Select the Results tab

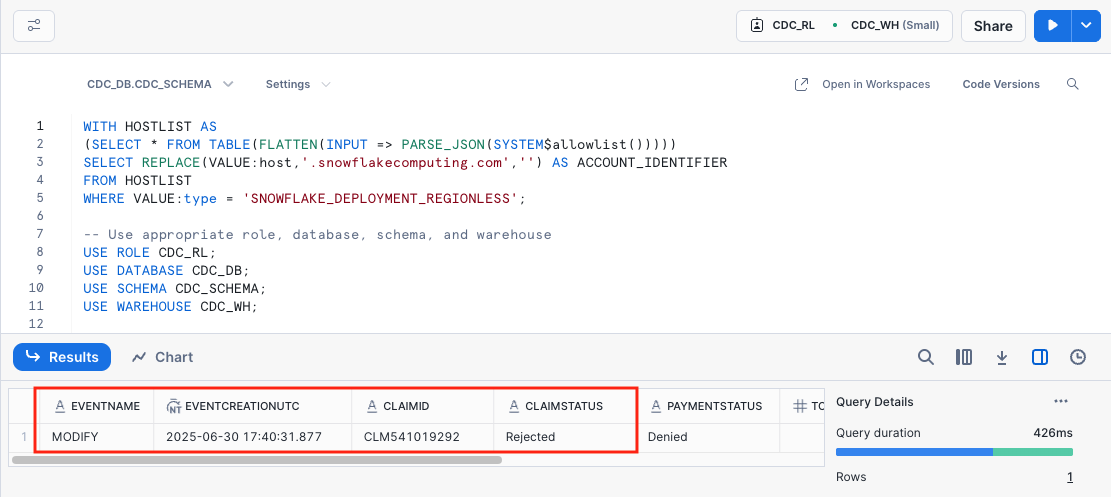(x=62, y=357)
